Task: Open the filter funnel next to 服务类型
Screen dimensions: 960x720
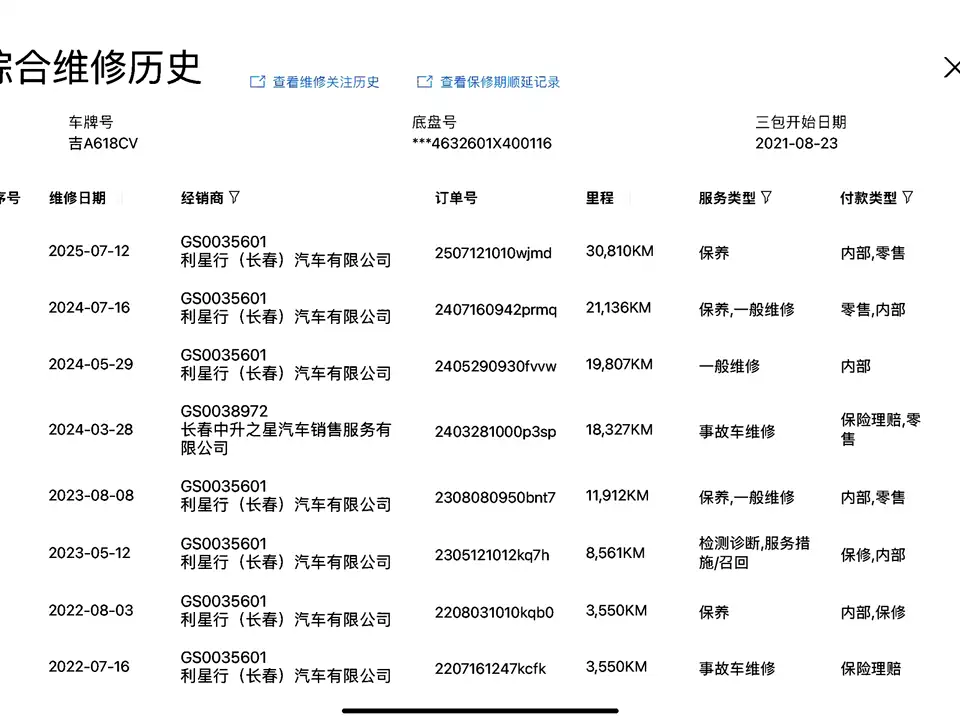Action: tap(766, 197)
